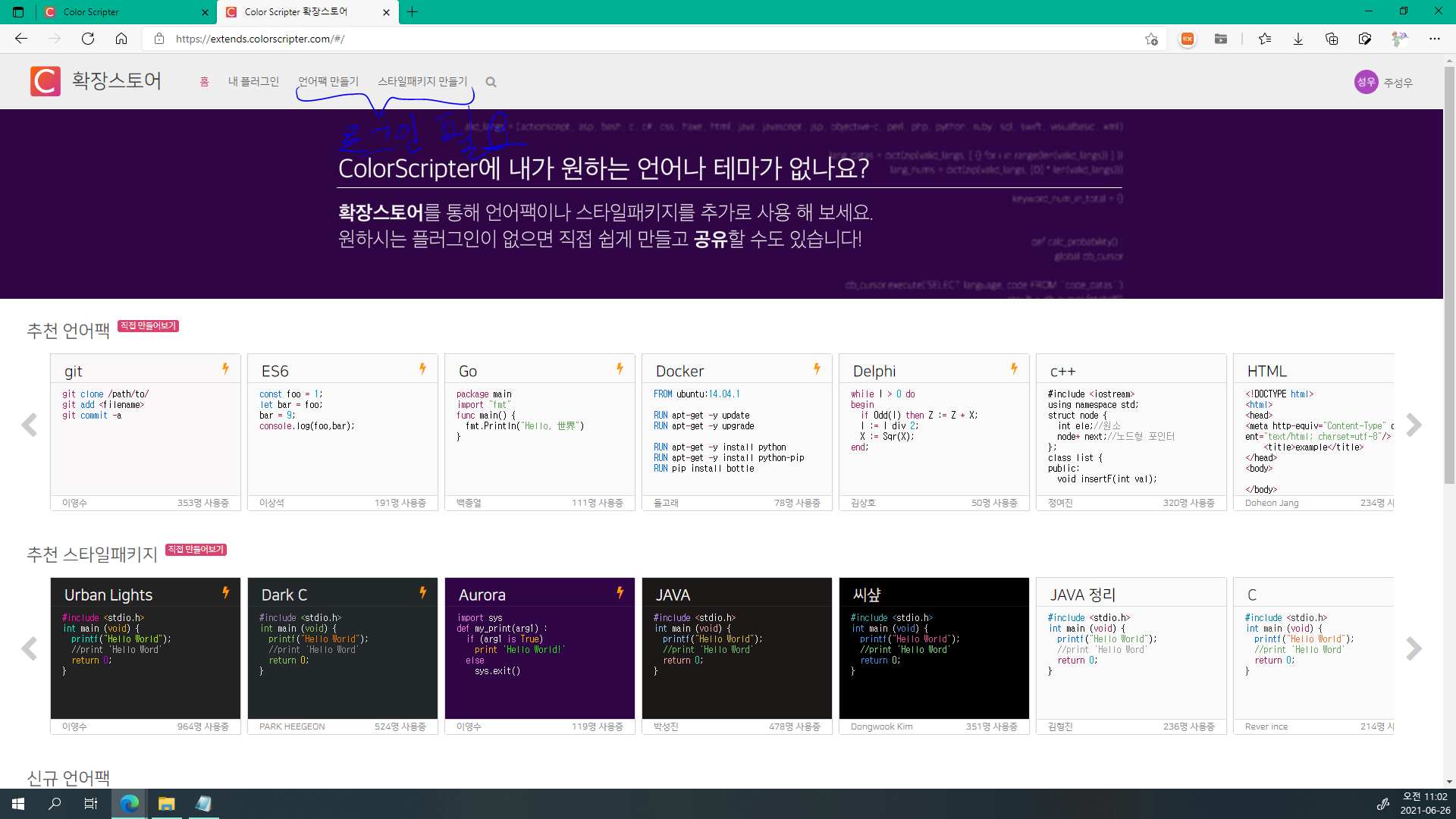This screenshot has height=819, width=1456.
Task: Click the browser home icon
Action: (x=121, y=39)
